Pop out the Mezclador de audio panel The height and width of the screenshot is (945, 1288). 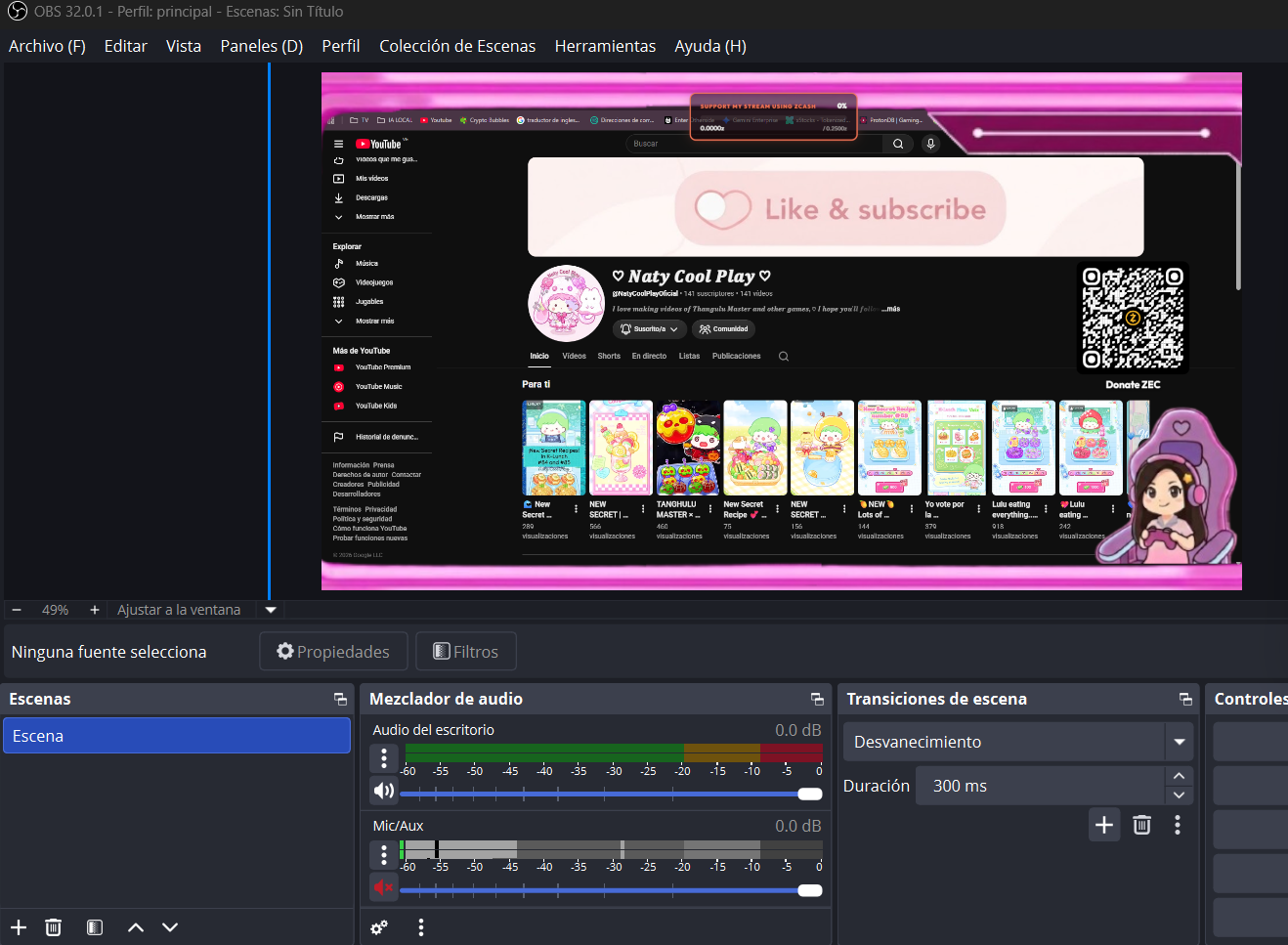817,699
